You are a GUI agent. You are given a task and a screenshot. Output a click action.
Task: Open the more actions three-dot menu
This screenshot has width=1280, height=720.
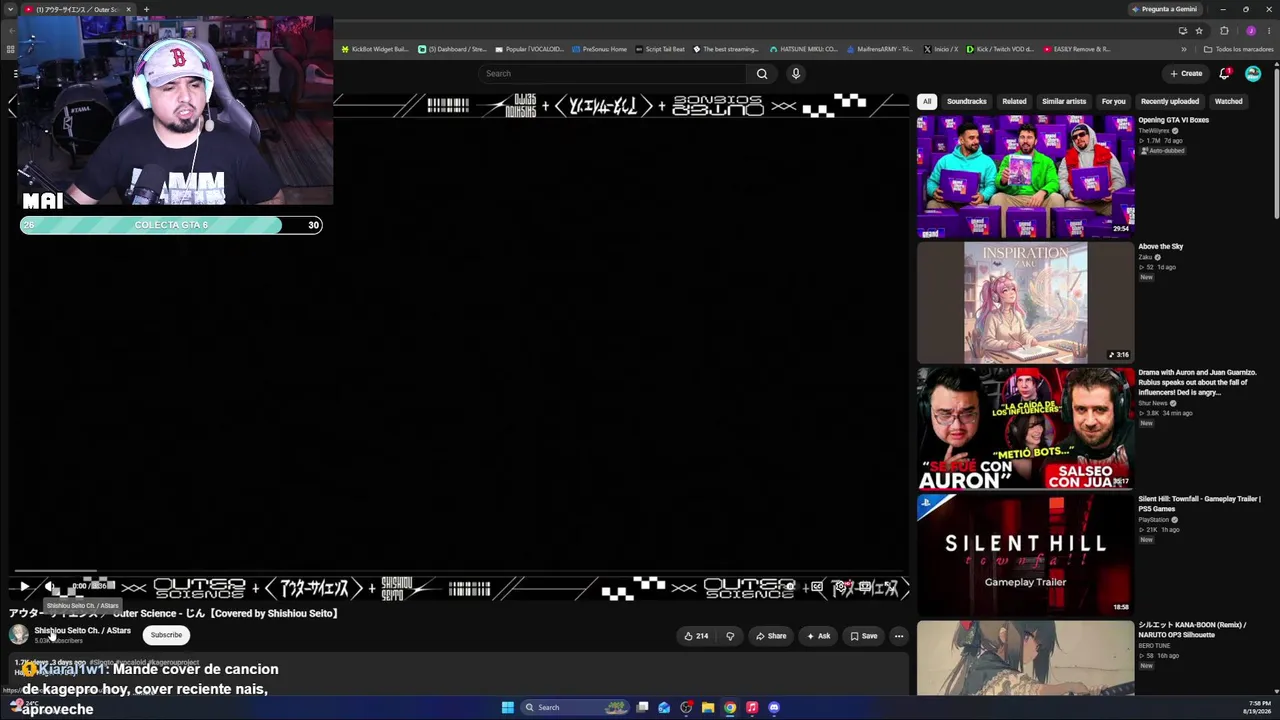[898, 636]
